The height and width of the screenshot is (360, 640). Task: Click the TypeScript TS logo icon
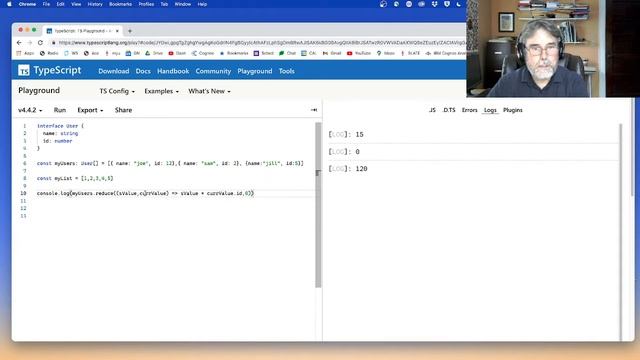tap(24, 71)
